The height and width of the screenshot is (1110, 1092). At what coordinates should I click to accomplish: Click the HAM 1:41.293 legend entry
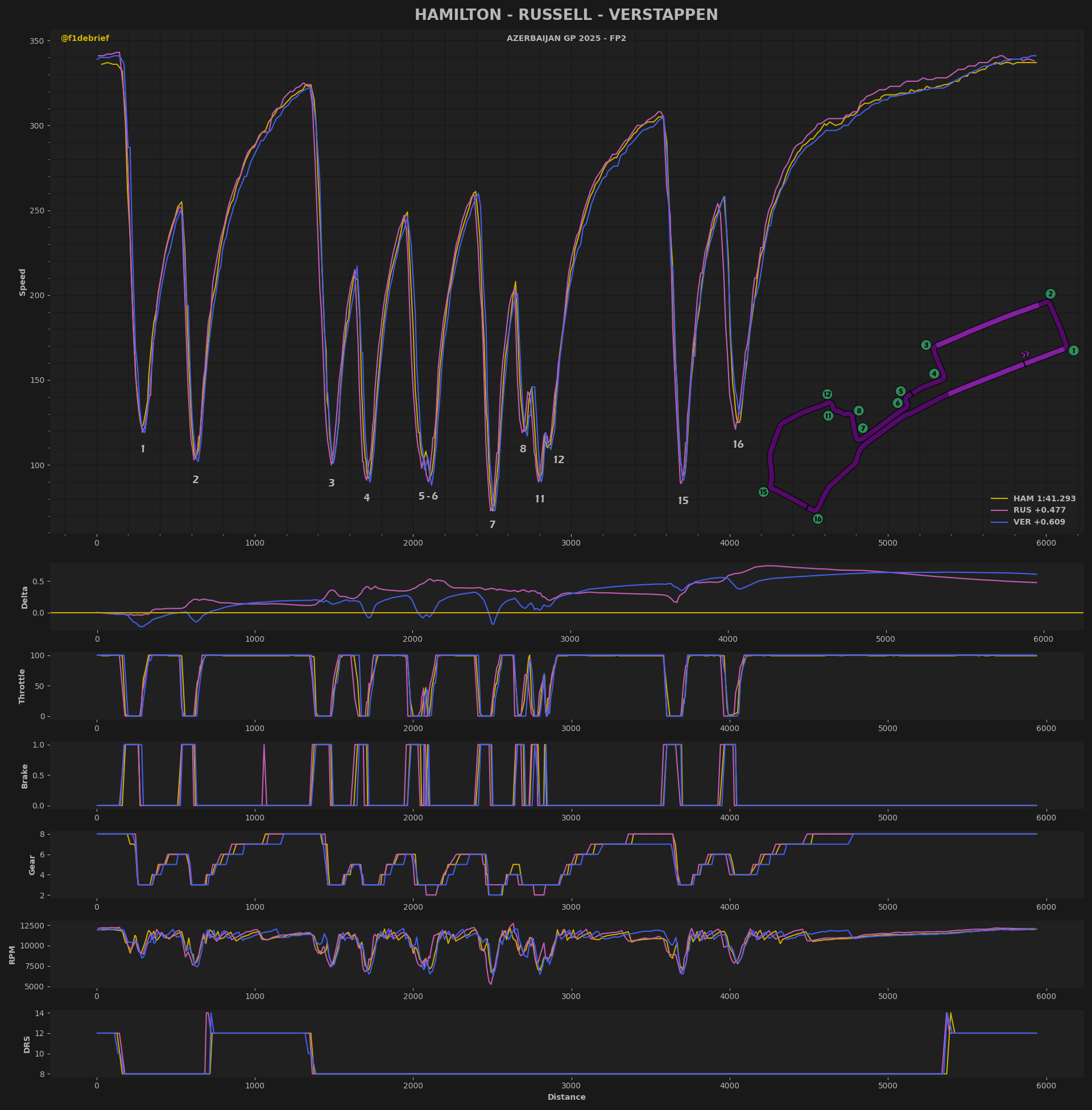1044,498
